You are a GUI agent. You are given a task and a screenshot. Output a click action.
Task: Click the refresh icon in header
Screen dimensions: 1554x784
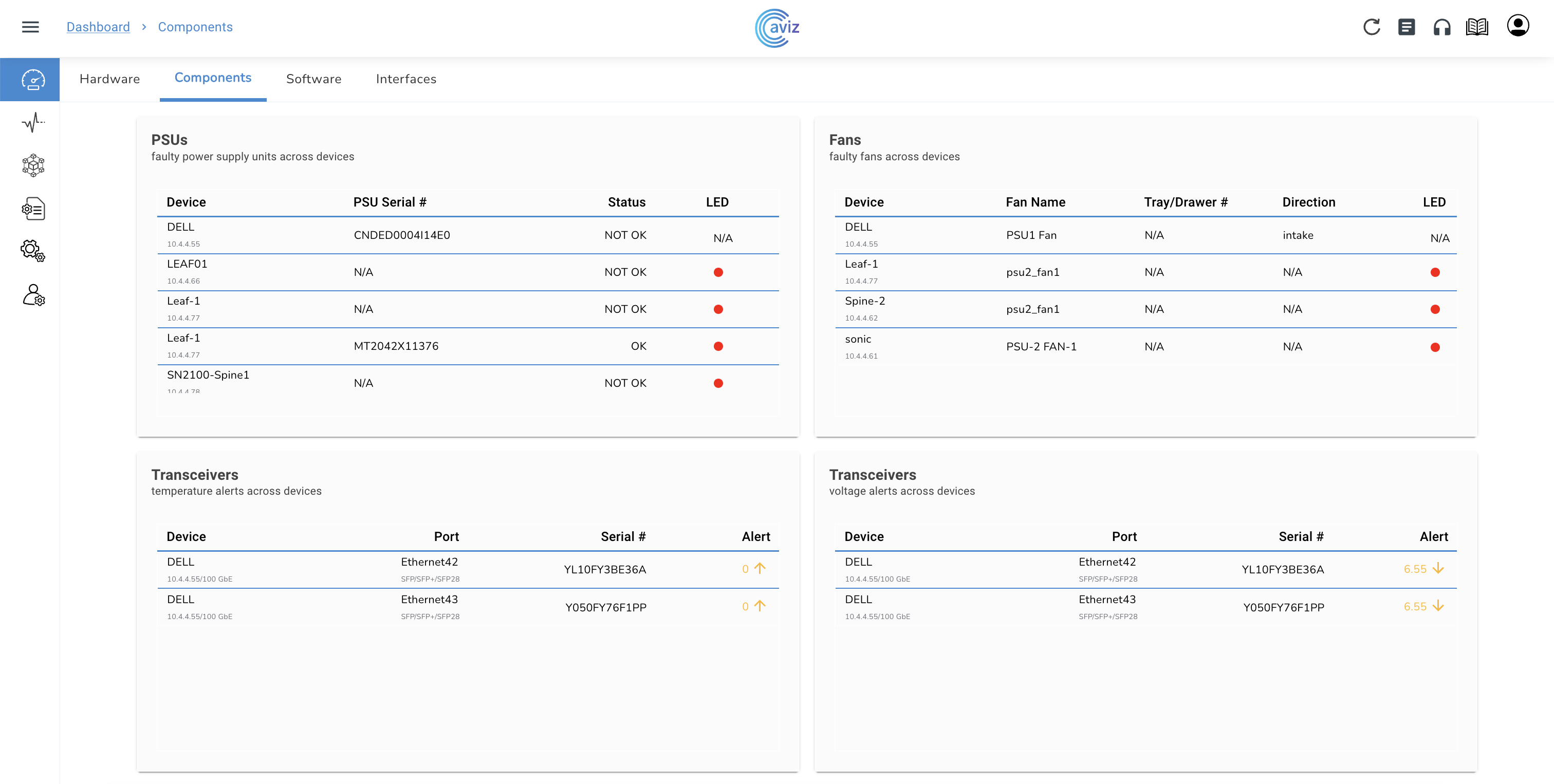[1371, 27]
